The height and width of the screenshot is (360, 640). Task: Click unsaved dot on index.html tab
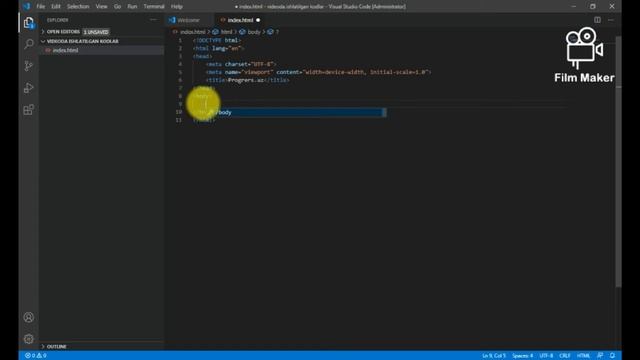pyautogui.click(x=258, y=20)
